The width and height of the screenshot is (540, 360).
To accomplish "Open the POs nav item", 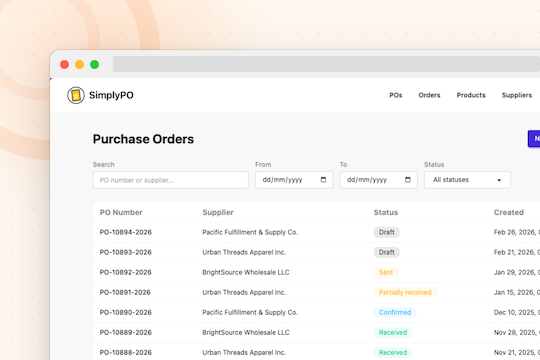I will (x=396, y=95).
